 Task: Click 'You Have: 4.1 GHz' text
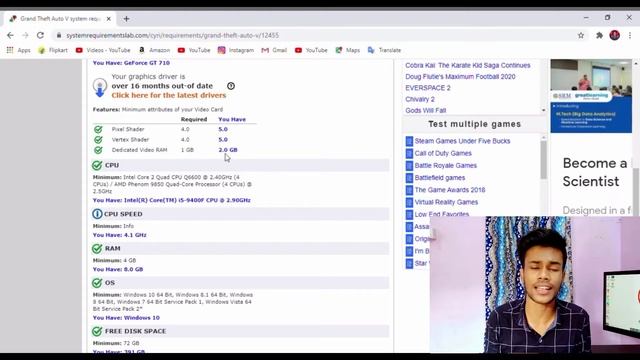[119, 235]
